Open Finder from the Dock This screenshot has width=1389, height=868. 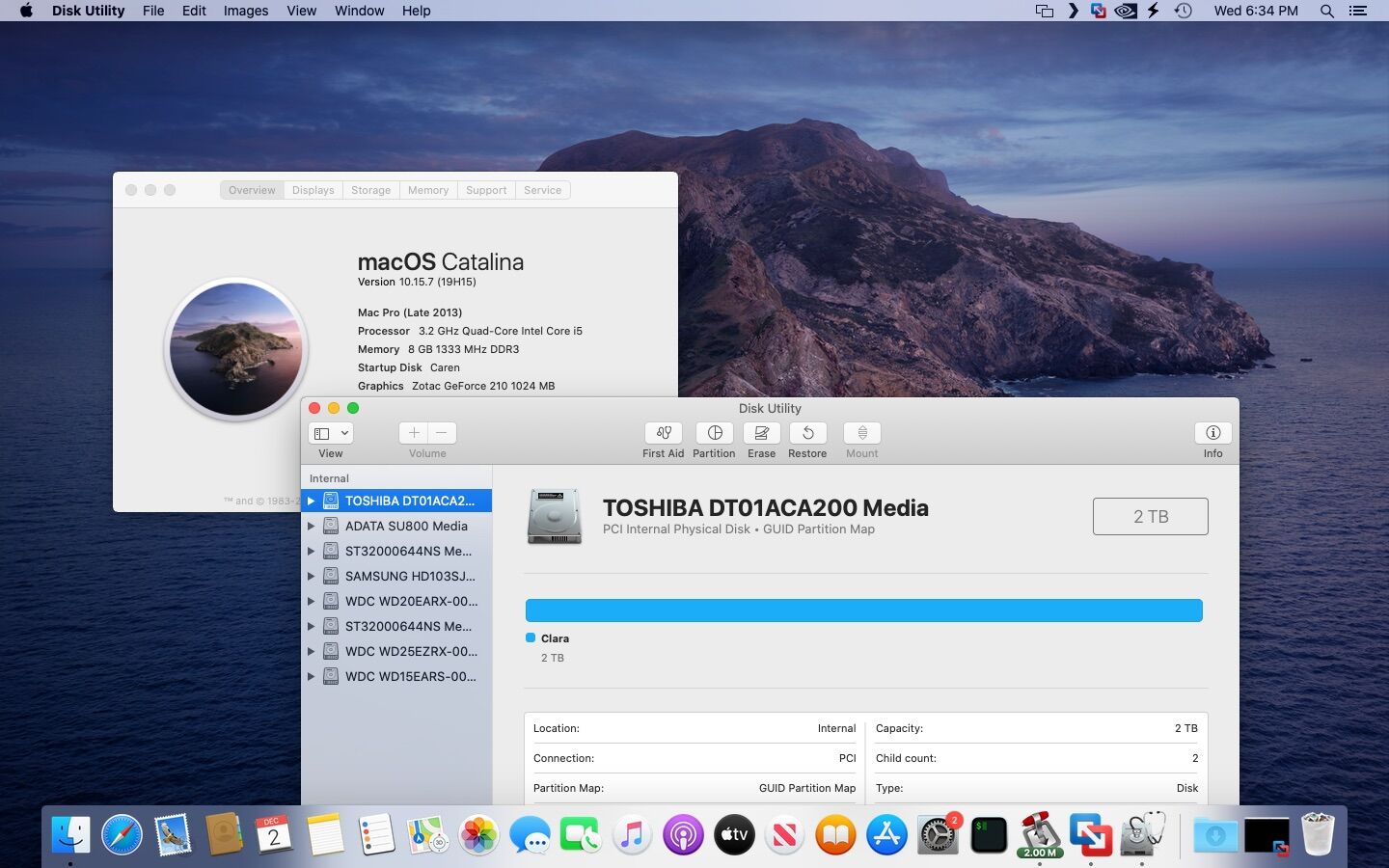click(70, 834)
